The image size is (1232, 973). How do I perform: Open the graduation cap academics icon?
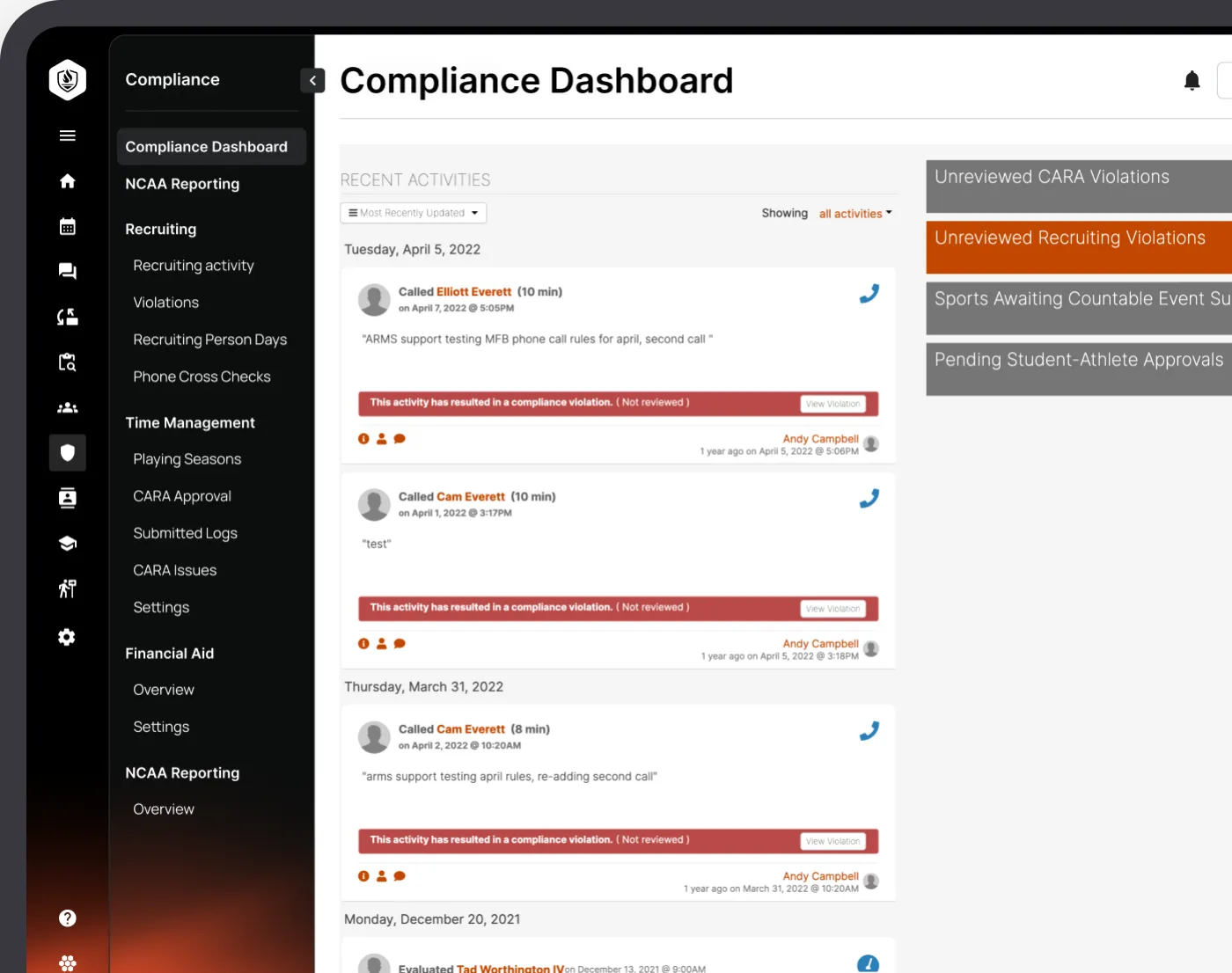68,544
